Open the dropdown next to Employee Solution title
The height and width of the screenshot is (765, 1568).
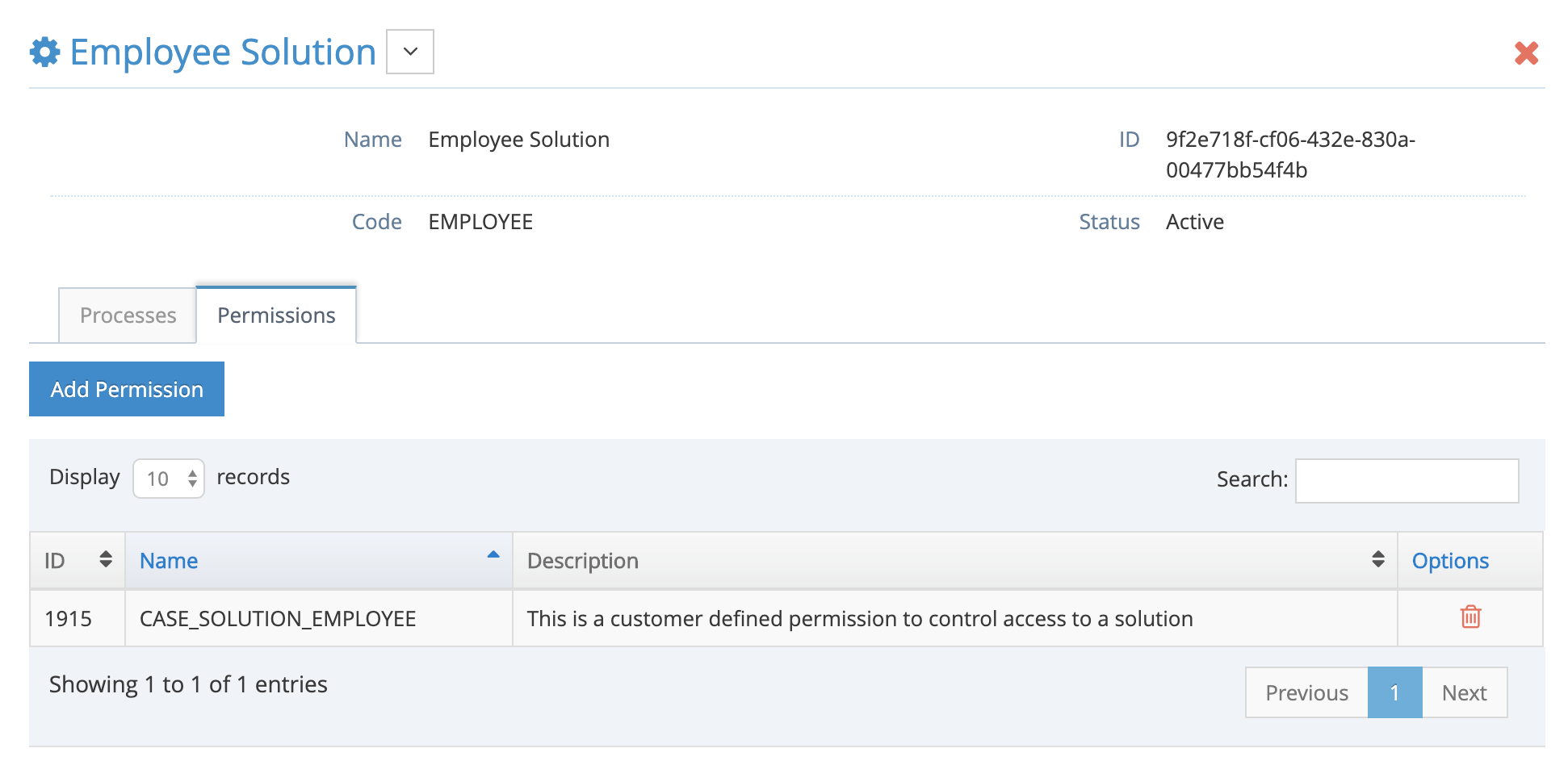click(x=410, y=52)
